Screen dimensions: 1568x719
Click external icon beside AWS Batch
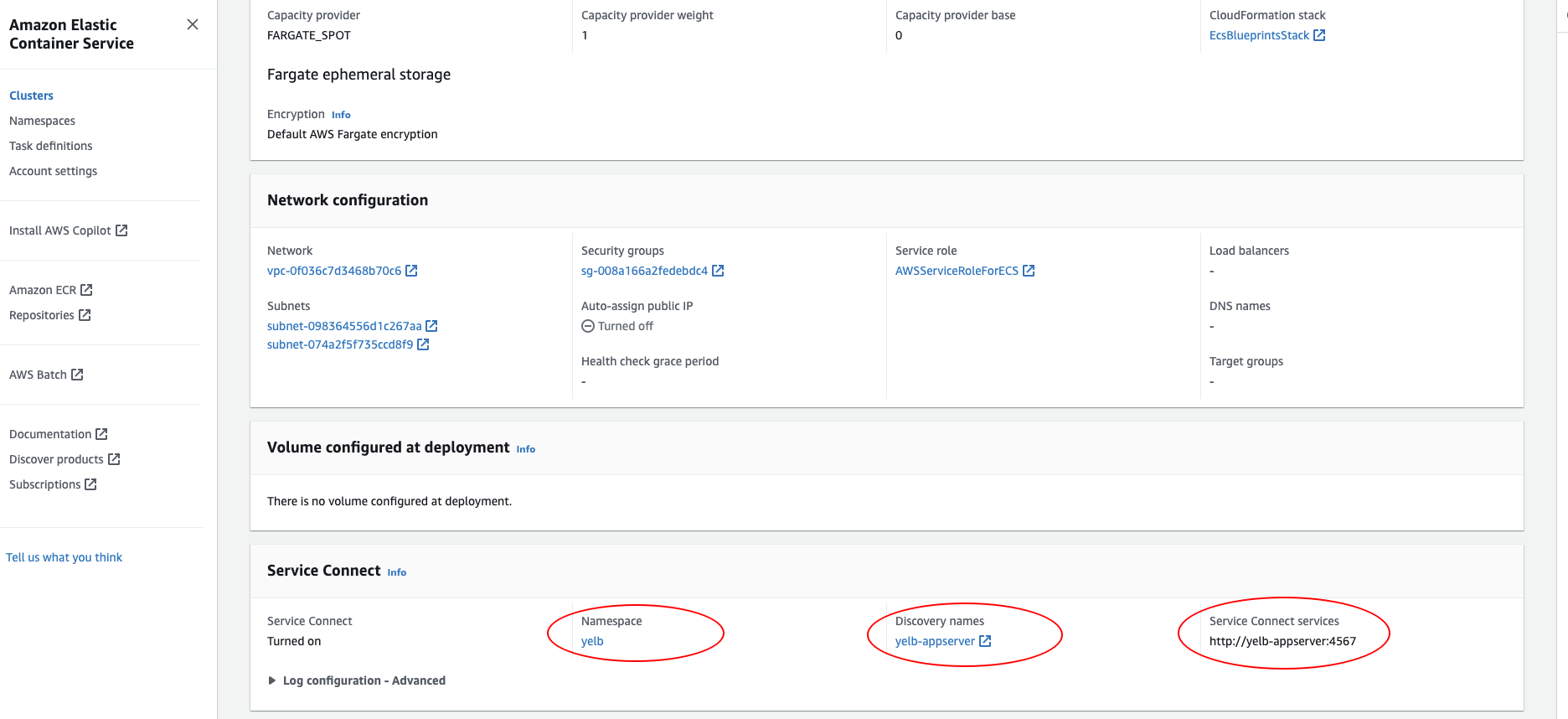click(77, 374)
